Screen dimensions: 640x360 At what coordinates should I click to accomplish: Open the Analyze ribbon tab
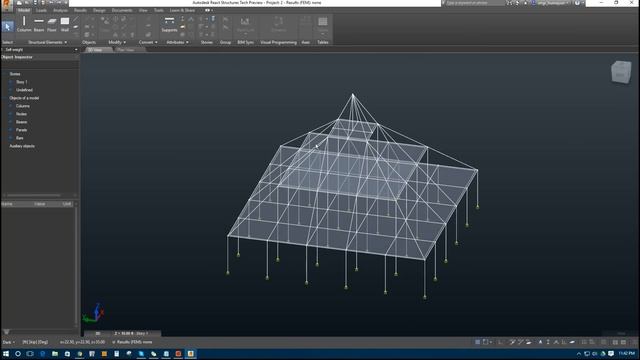click(x=60, y=10)
